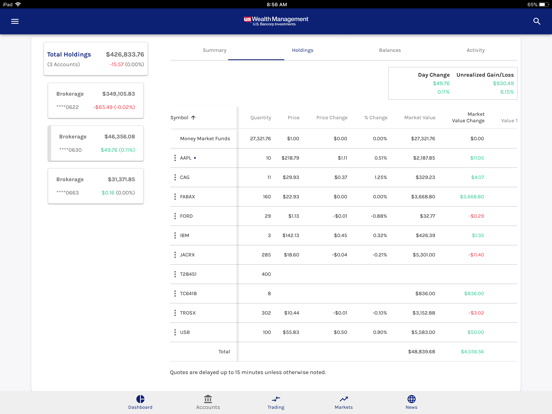Open the TC6418 row options menu
The height and width of the screenshot is (414, 552).
click(x=175, y=293)
